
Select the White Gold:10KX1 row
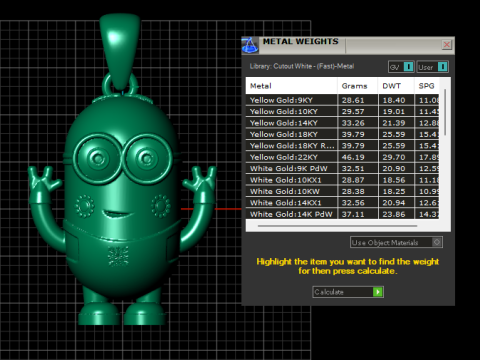342,180
